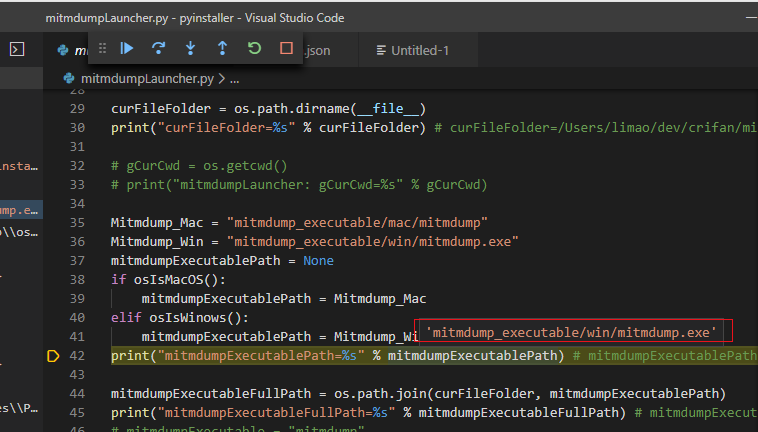Restart the debug session
The width and height of the screenshot is (758, 432).
254,48
